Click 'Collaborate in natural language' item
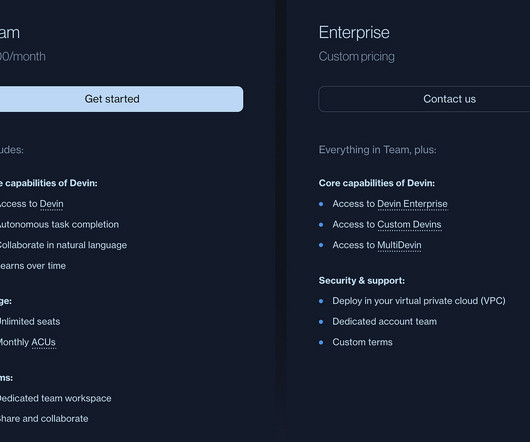Screen dimensions: 530x442 (x=63, y=245)
